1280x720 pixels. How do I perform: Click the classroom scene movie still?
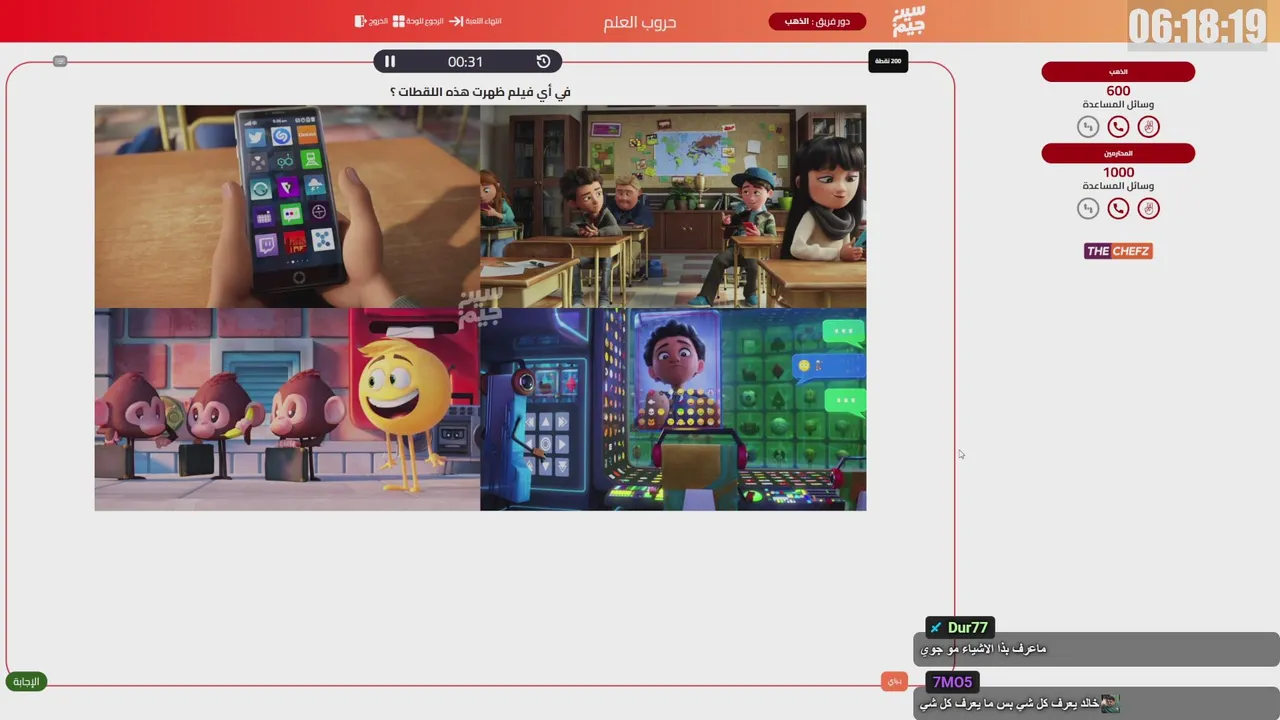point(673,206)
